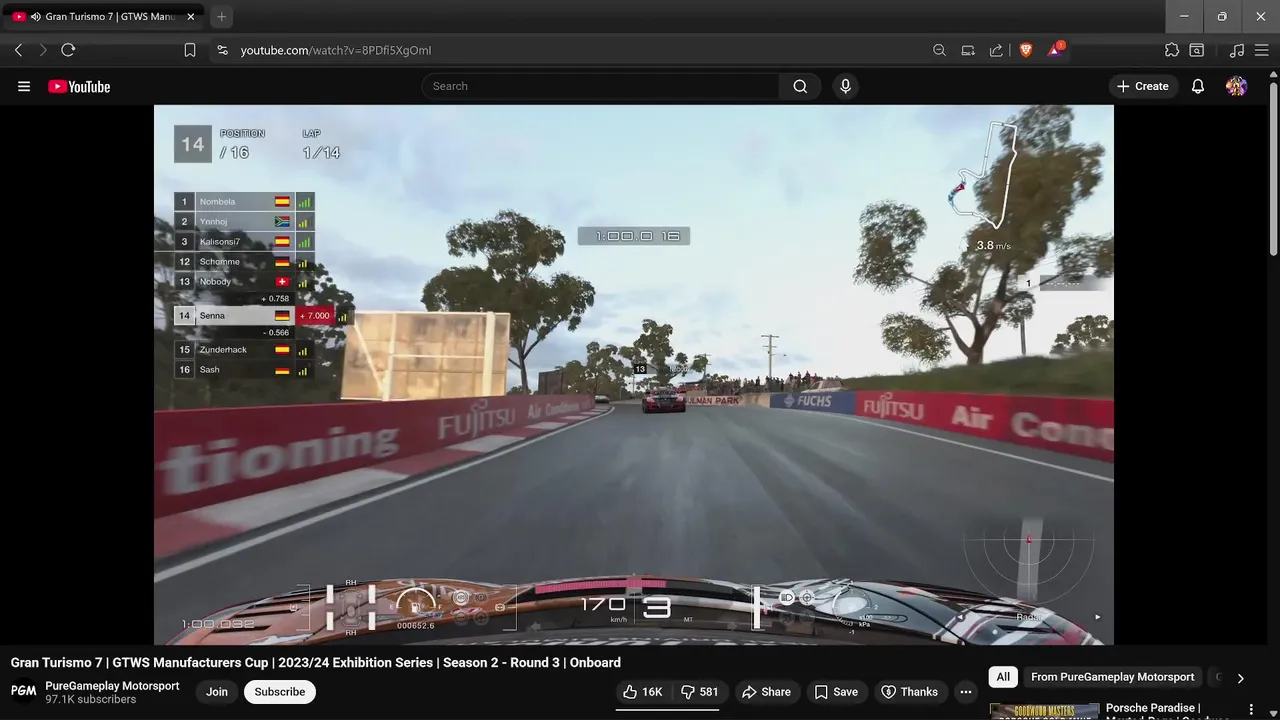Click the 97.1K subscribers text
This screenshot has height=720, width=1280.
(x=91, y=700)
